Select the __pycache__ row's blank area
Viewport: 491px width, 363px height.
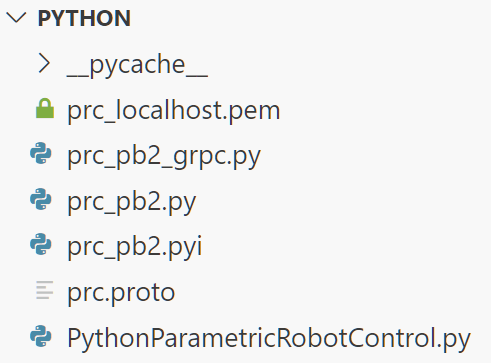click(350, 63)
